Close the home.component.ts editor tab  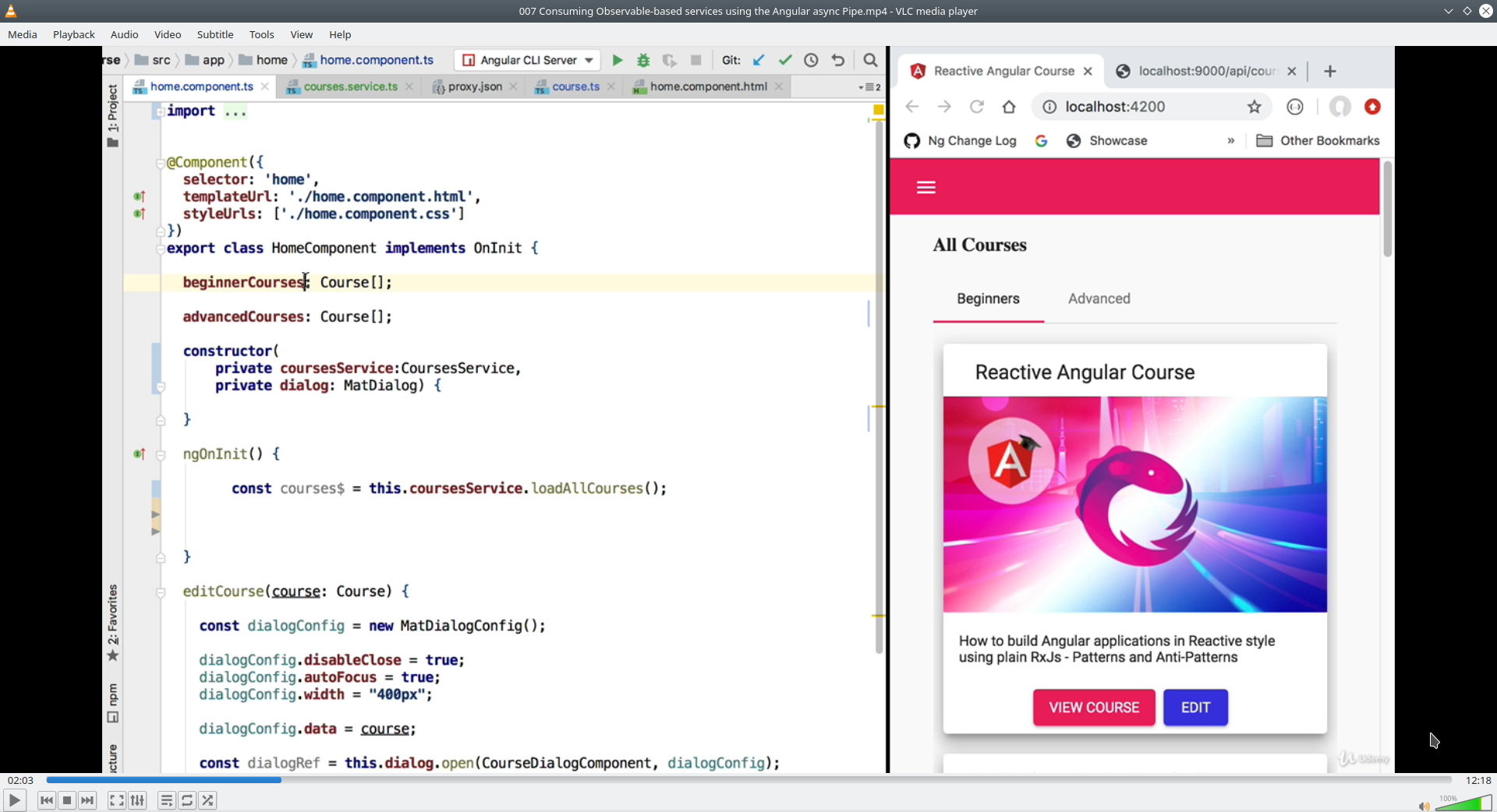coord(265,86)
